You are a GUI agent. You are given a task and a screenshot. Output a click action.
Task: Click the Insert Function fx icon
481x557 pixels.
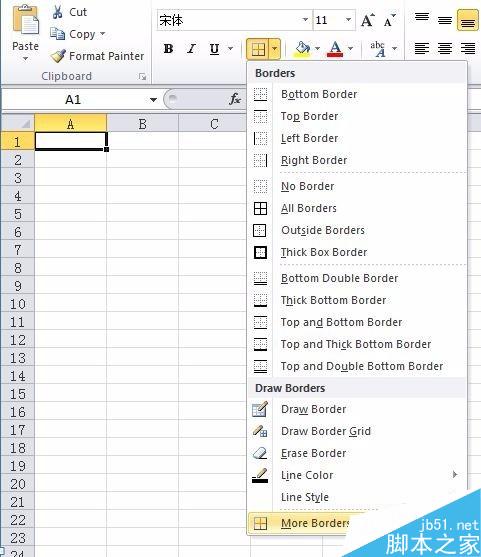235,99
